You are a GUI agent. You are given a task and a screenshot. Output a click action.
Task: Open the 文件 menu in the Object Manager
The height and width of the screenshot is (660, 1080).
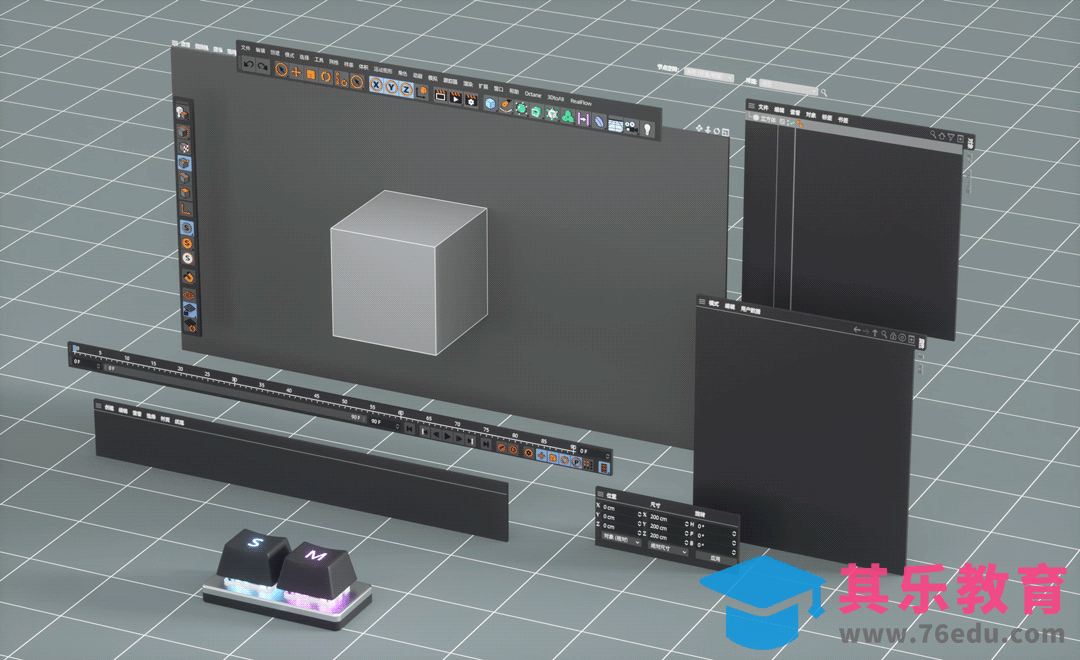(x=763, y=107)
